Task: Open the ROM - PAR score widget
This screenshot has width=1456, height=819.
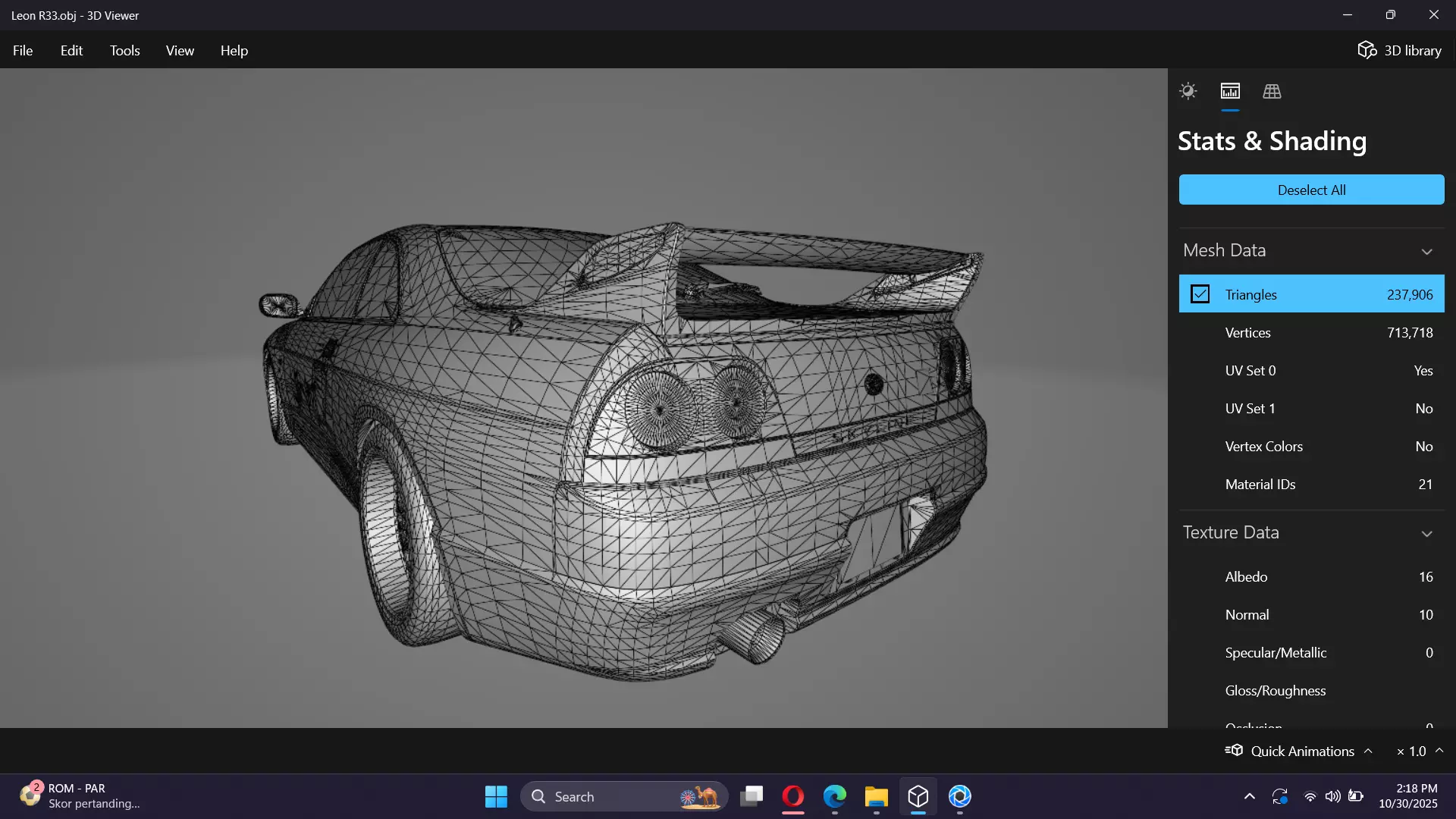Action: (80, 796)
